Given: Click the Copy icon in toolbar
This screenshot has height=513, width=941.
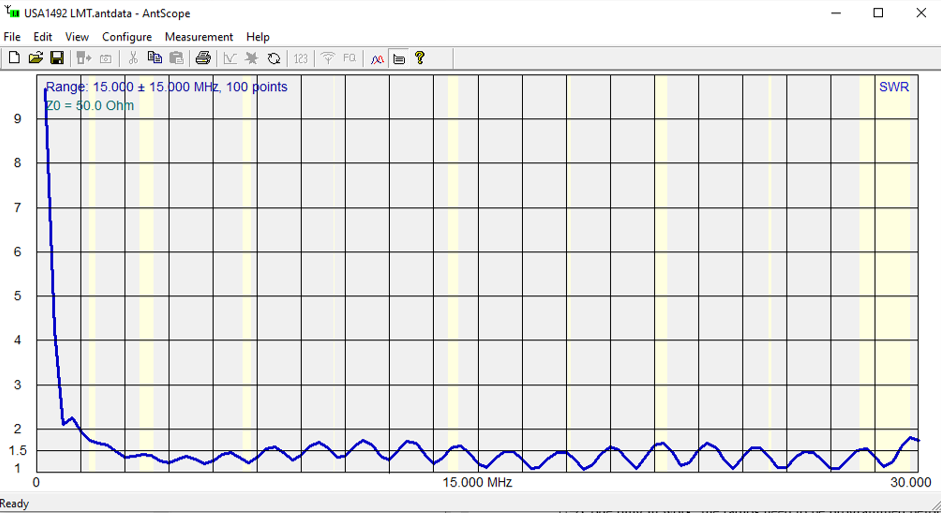Looking at the screenshot, I should 155,58.
